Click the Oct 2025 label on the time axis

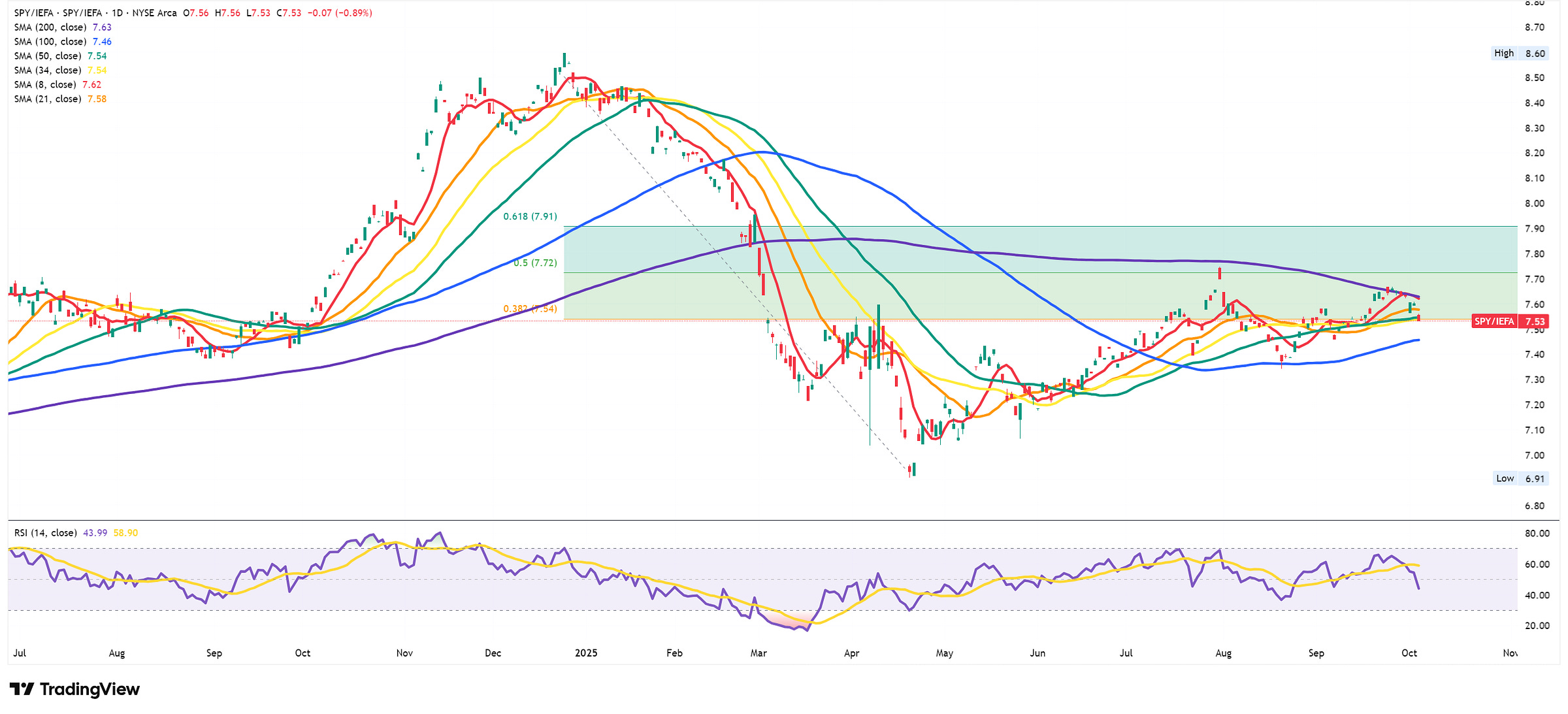click(1409, 653)
